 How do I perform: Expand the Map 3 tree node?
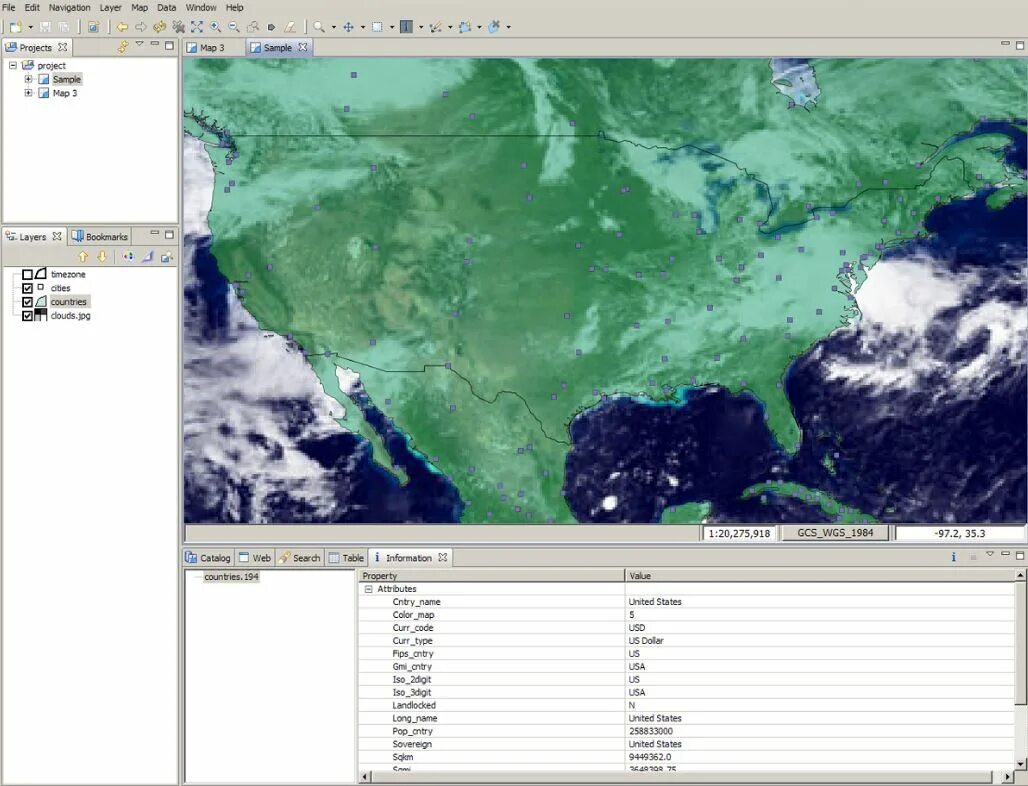point(28,92)
